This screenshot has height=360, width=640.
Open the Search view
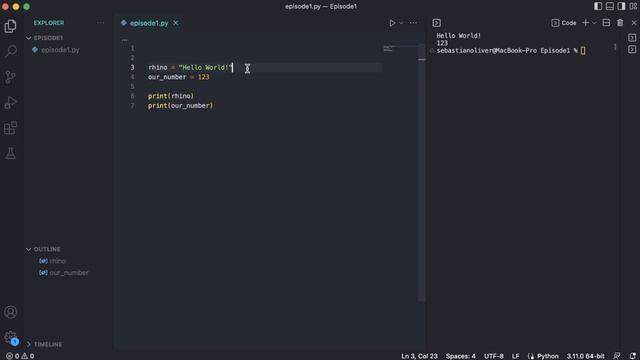point(11,51)
